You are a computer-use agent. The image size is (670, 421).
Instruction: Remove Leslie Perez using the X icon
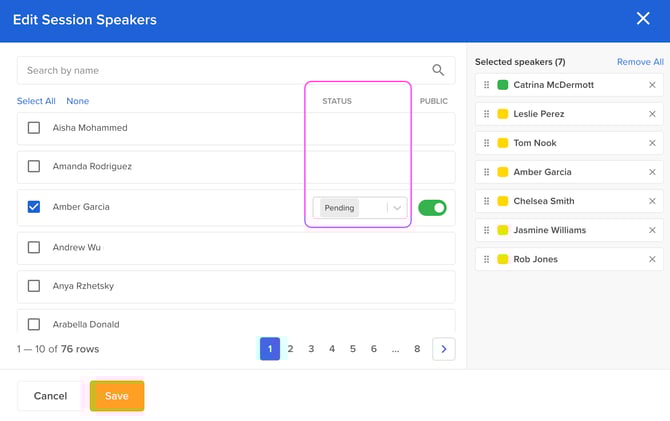click(x=652, y=114)
